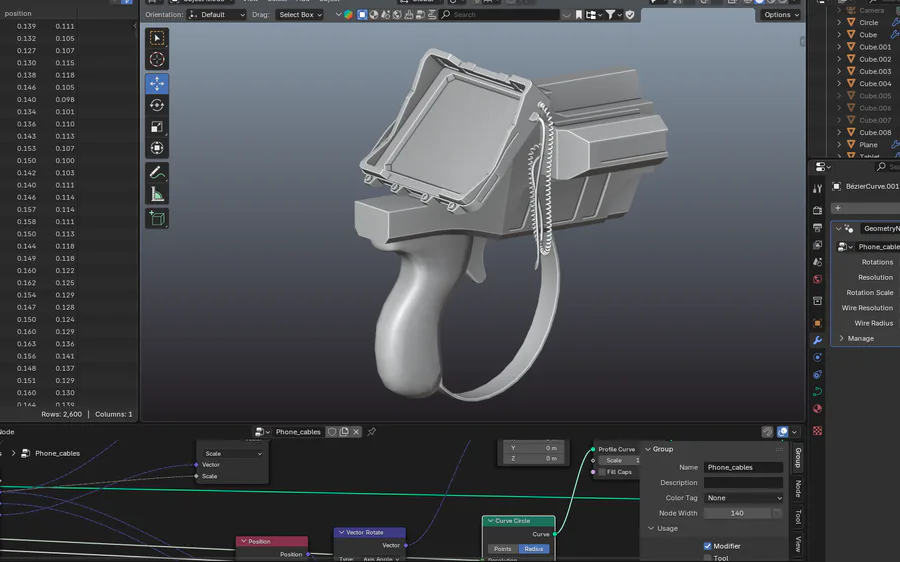Select the Circle object in outliner
900x562 pixels.
868,22
